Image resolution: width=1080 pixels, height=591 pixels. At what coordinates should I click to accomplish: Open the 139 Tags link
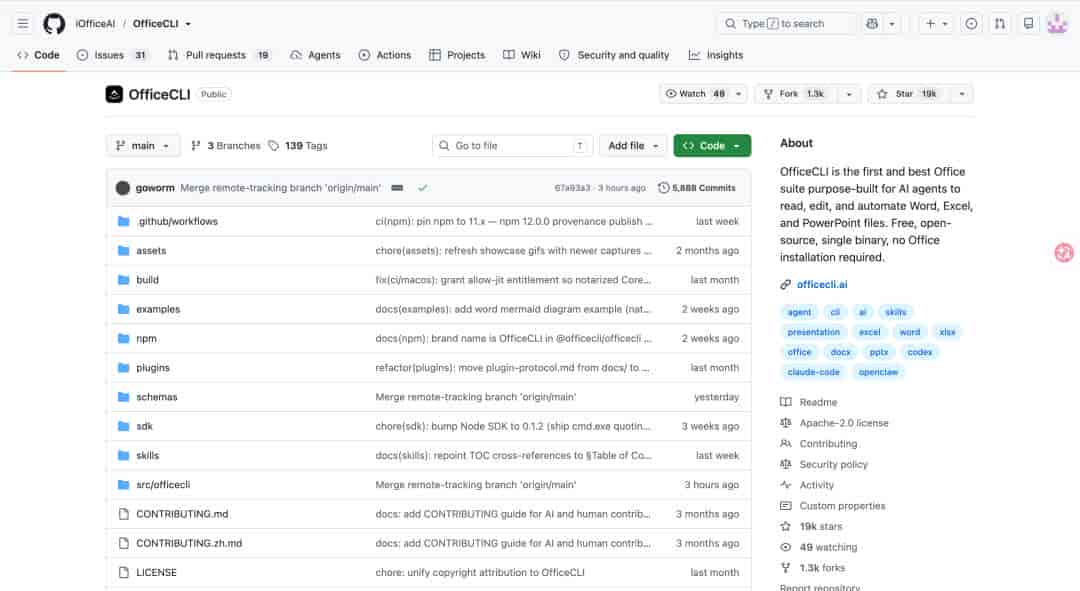pyautogui.click(x=298, y=146)
